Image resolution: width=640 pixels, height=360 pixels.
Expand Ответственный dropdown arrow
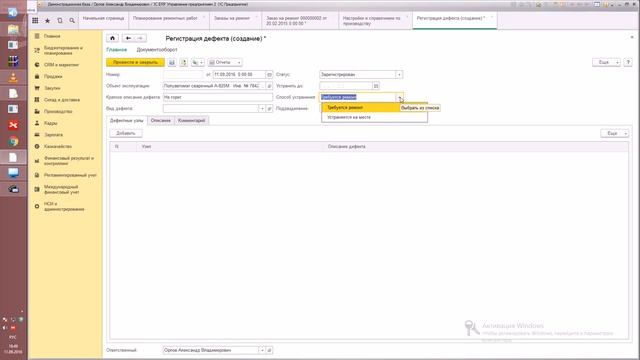262,350
